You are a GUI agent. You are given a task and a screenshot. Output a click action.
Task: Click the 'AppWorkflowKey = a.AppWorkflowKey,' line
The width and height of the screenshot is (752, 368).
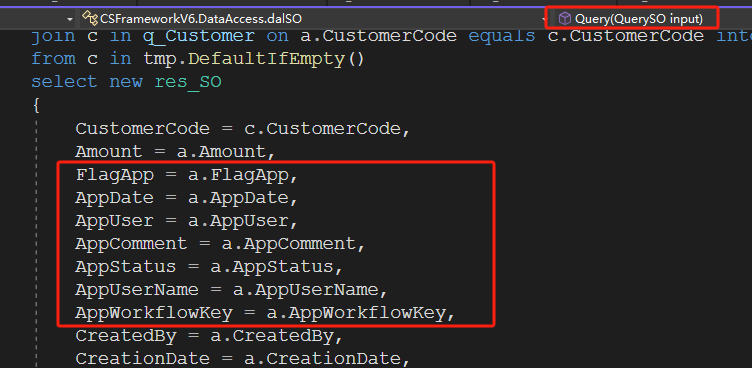(265, 313)
